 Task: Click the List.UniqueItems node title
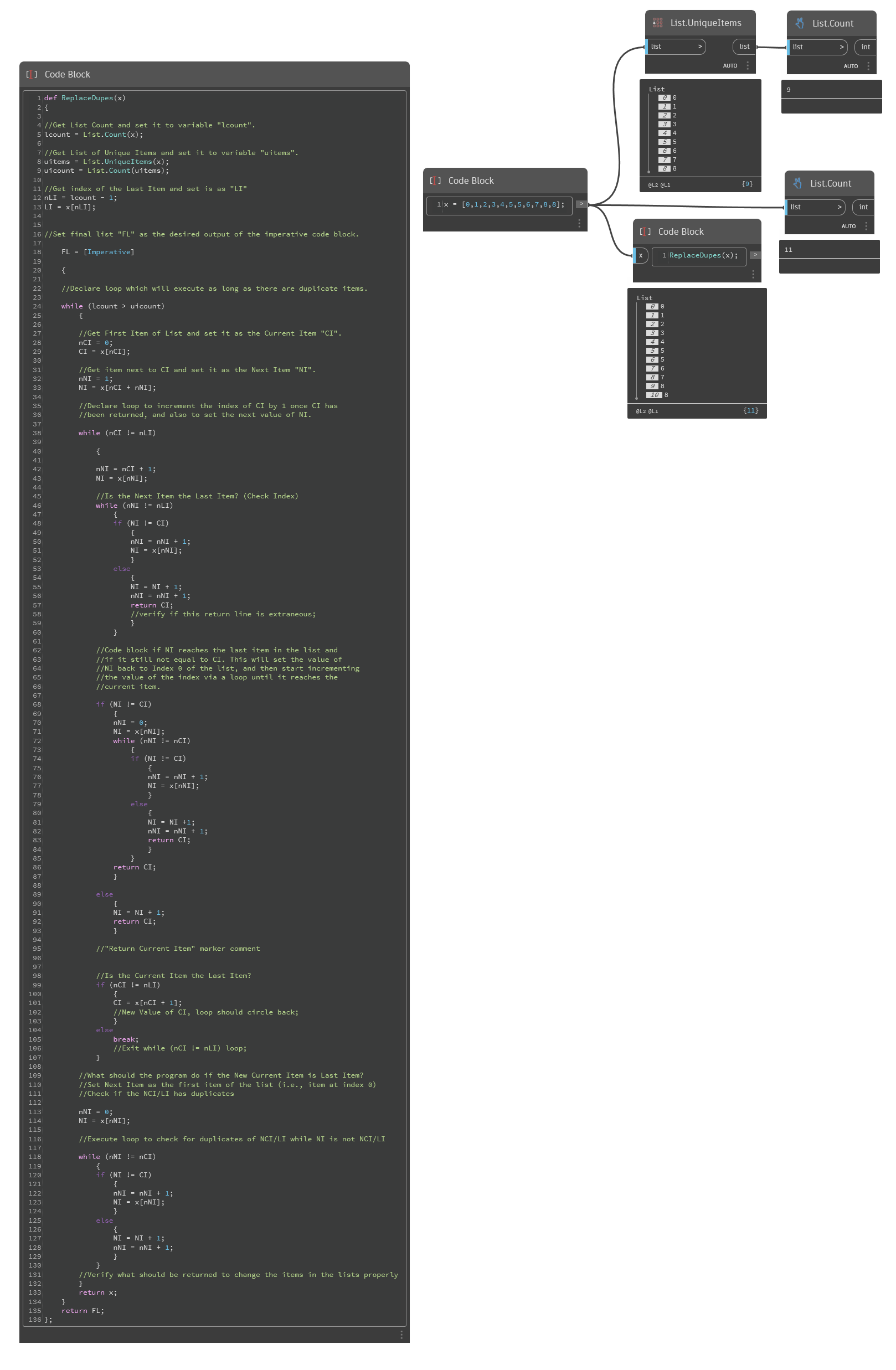tap(706, 23)
